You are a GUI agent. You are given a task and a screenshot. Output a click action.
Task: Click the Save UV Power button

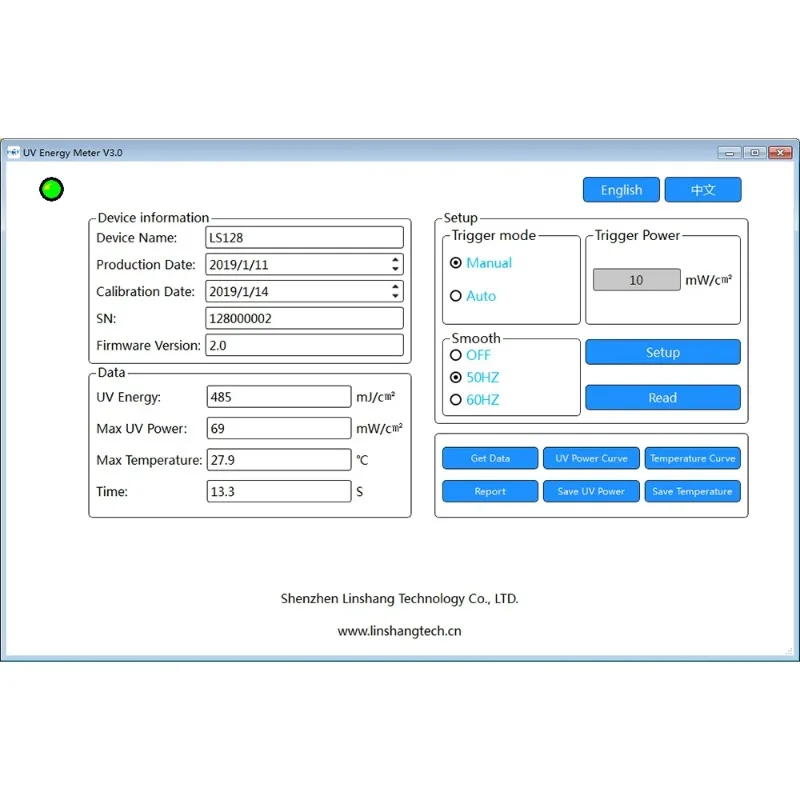pos(591,491)
